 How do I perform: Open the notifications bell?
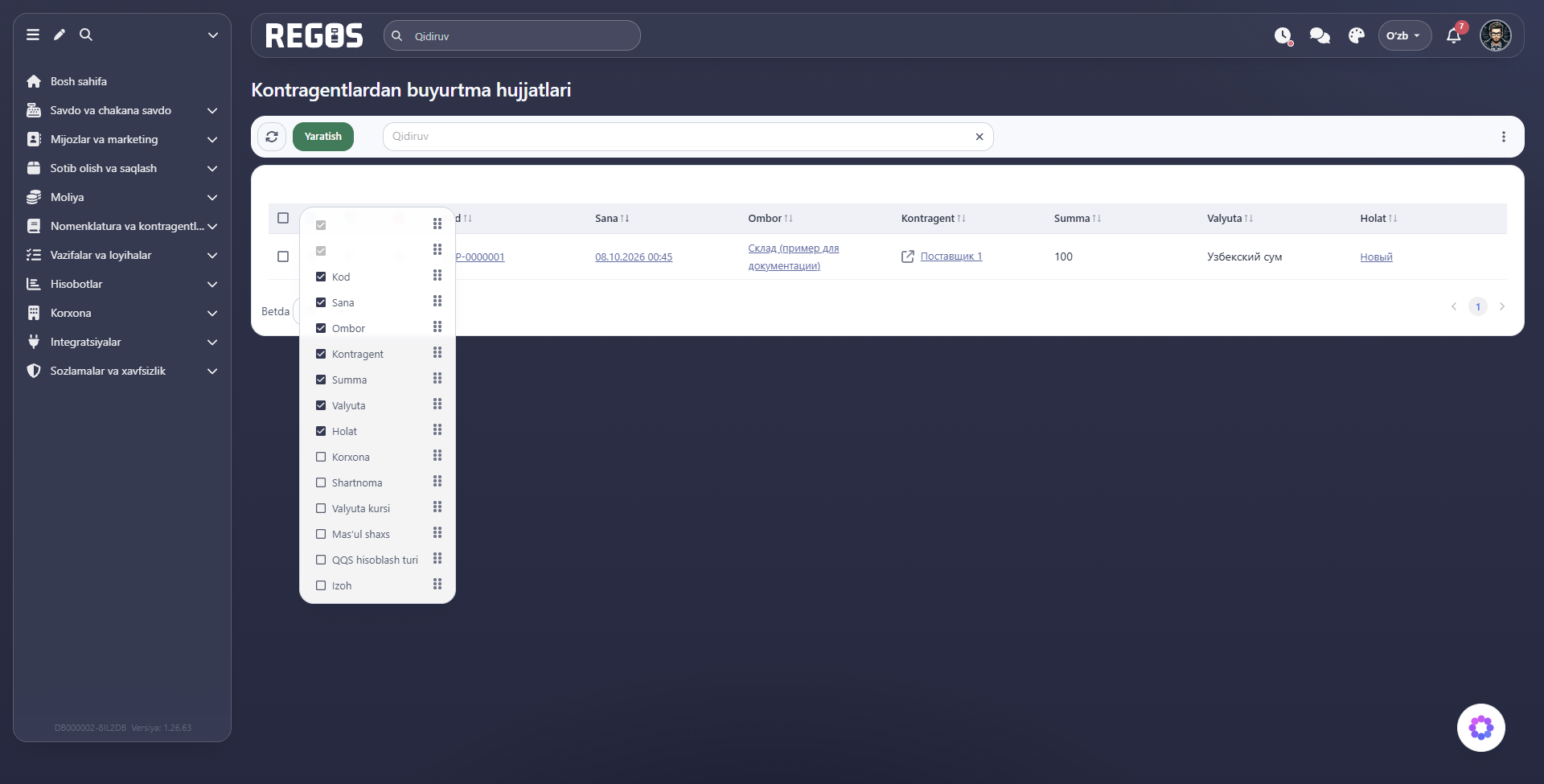[1454, 35]
